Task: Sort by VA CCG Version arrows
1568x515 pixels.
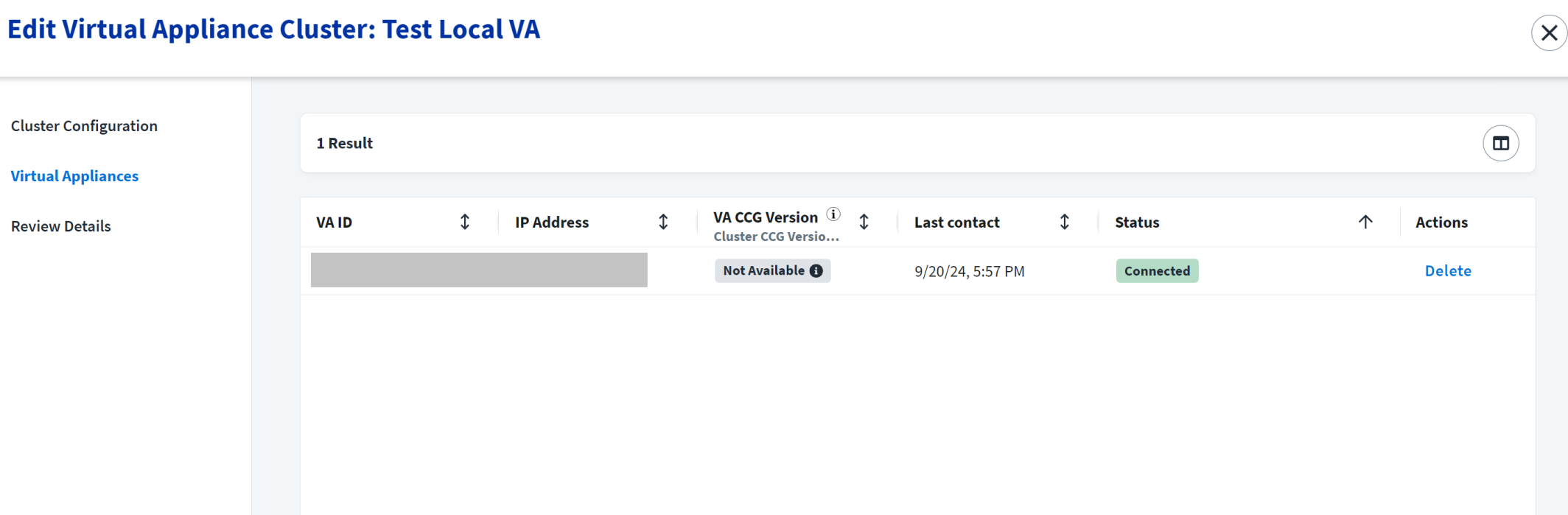Action: (864, 222)
